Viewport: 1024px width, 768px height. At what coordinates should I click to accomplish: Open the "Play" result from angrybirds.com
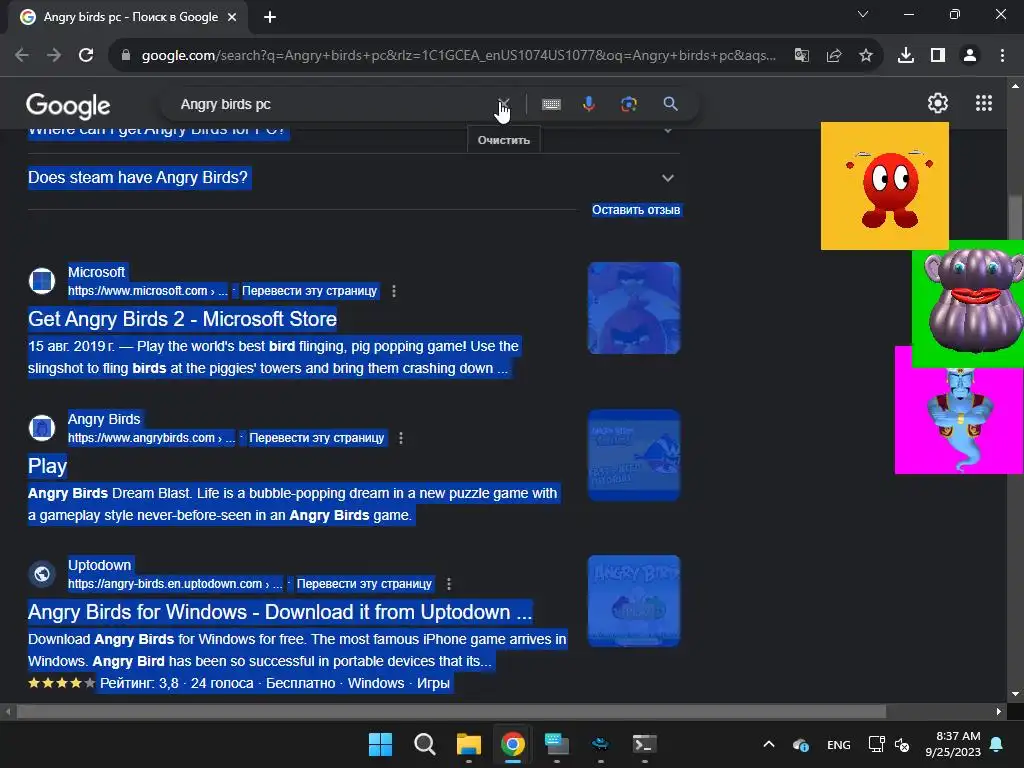[47, 466]
